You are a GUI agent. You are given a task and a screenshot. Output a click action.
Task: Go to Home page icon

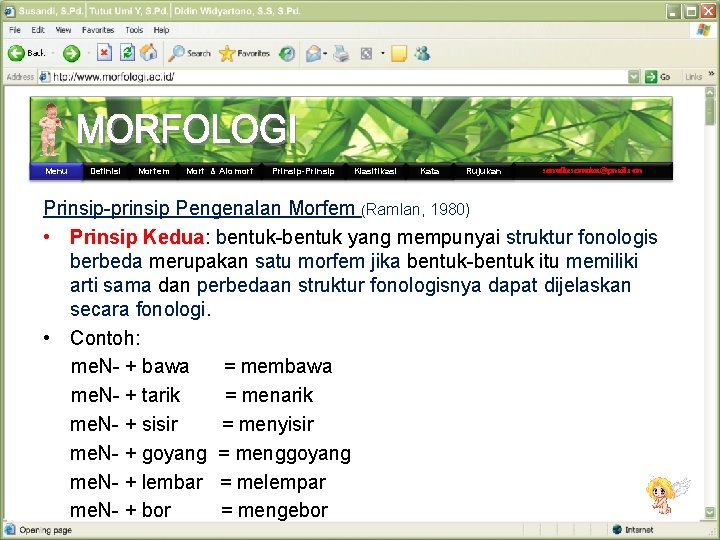[149, 53]
